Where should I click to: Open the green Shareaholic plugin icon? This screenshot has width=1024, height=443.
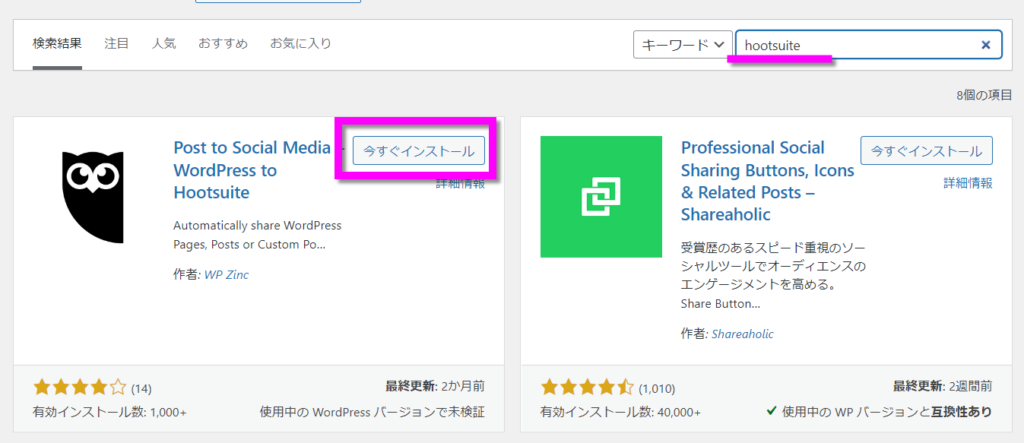[x=601, y=197]
